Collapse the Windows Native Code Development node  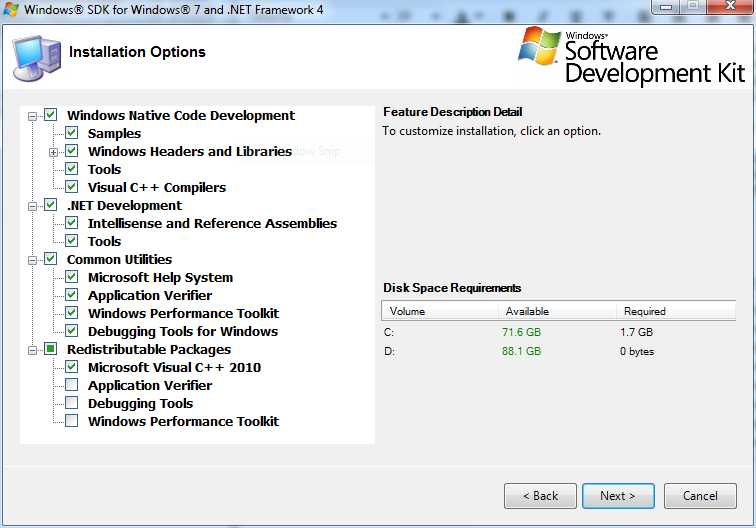coord(32,116)
